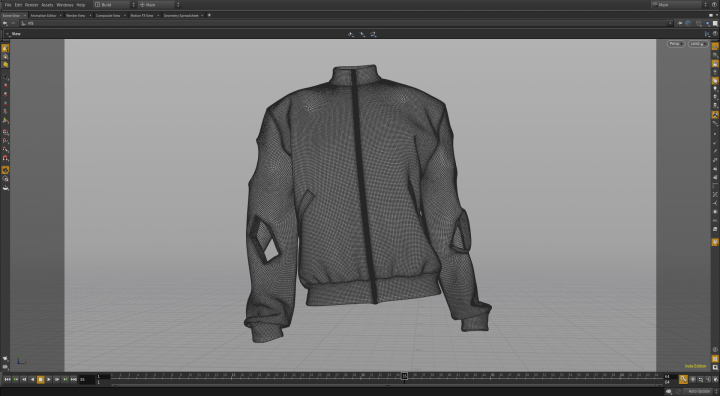Click the blue globe icon in path bar
Viewport: 720px width, 396px height.
click(688, 23)
